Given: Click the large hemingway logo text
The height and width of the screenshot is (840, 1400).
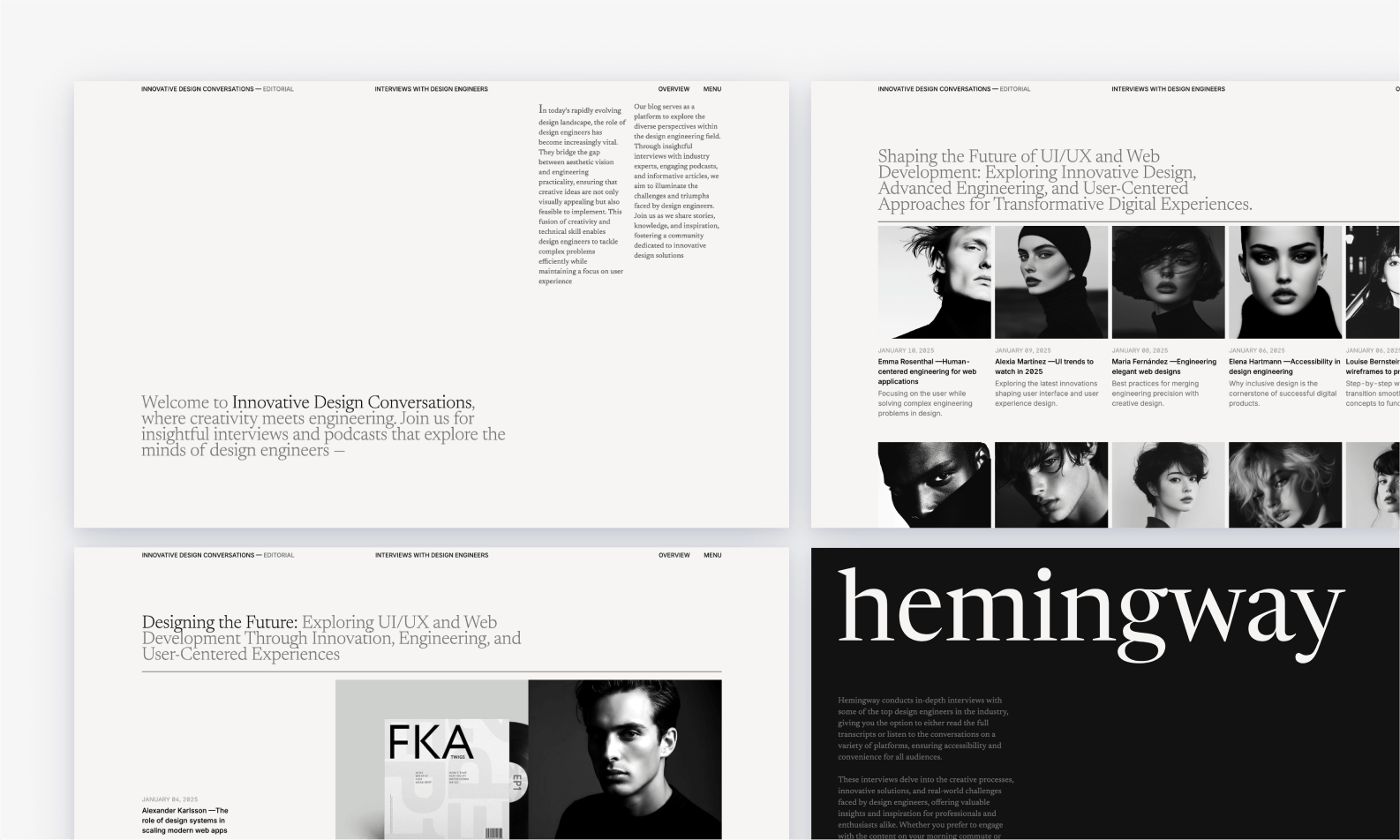Looking at the screenshot, I should pos(1090,611).
